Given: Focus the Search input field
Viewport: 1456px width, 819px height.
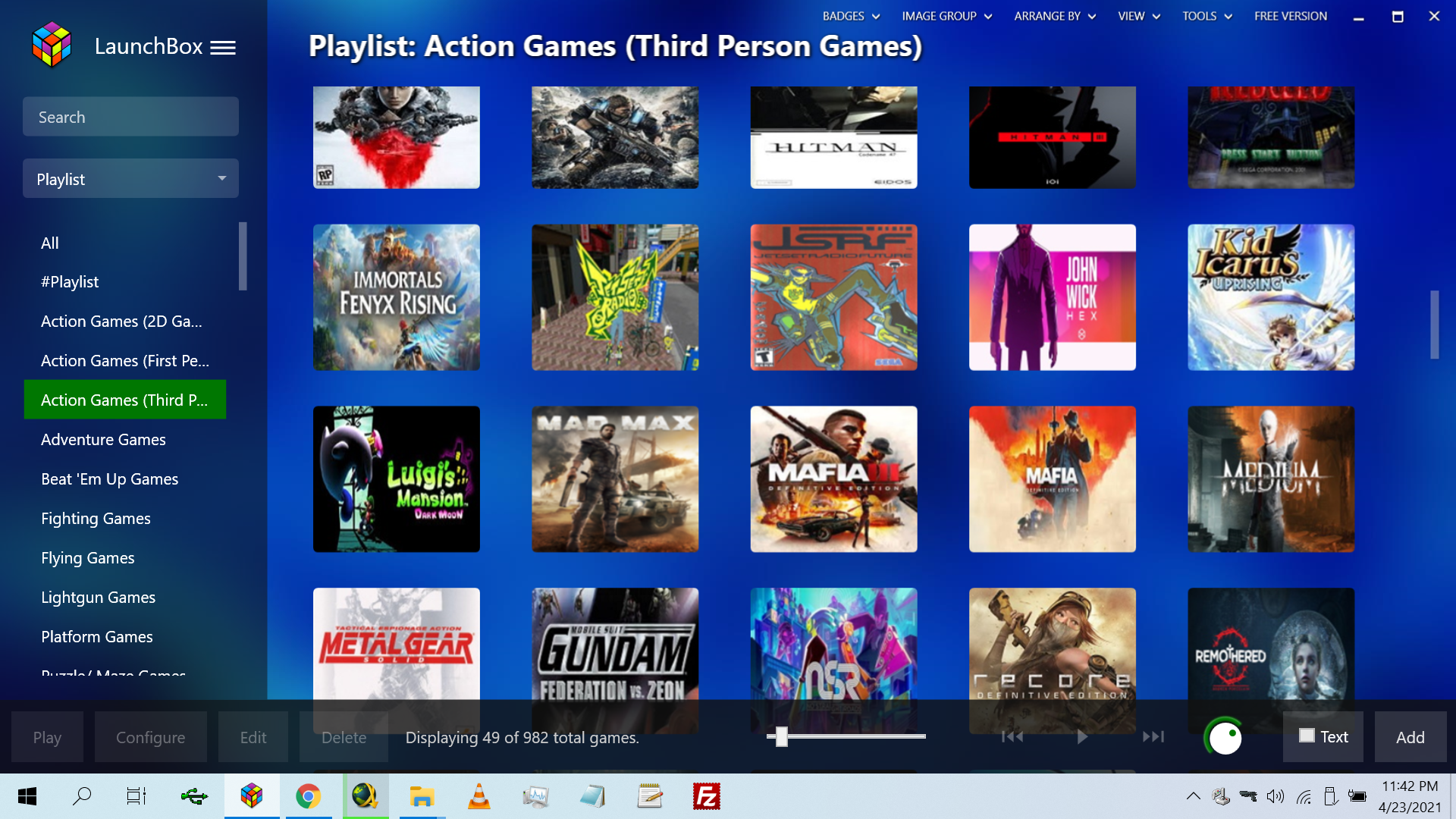Looking at the screenshot, I should coord(130,116).
